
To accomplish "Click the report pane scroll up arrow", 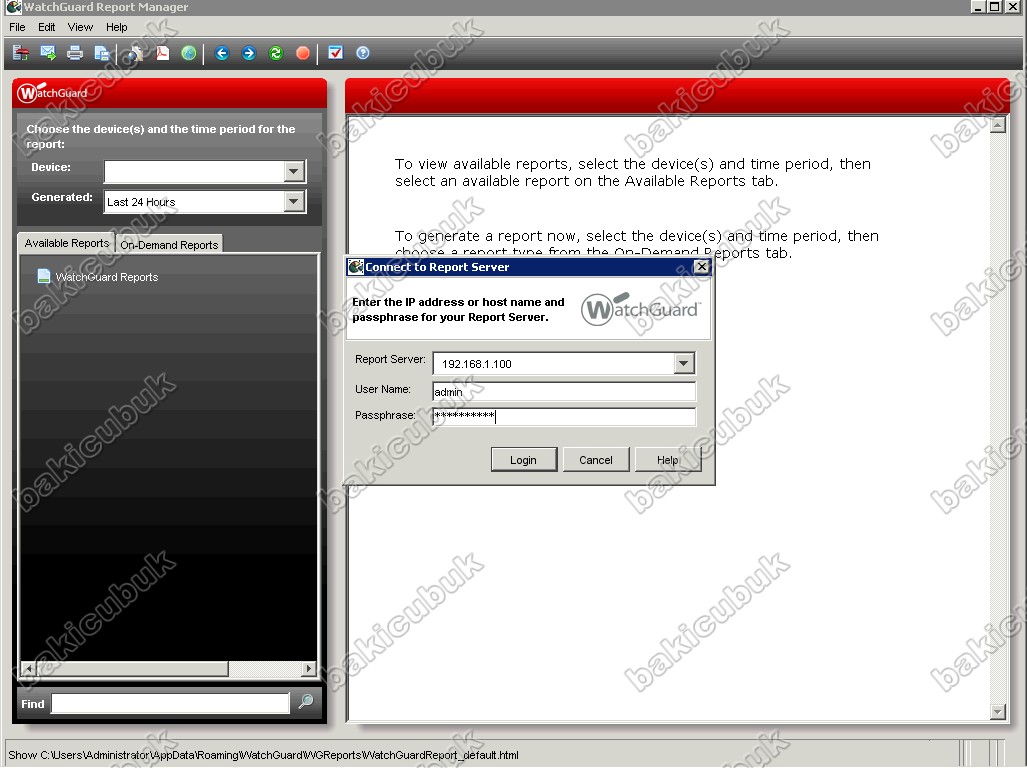I will (998, 124).
